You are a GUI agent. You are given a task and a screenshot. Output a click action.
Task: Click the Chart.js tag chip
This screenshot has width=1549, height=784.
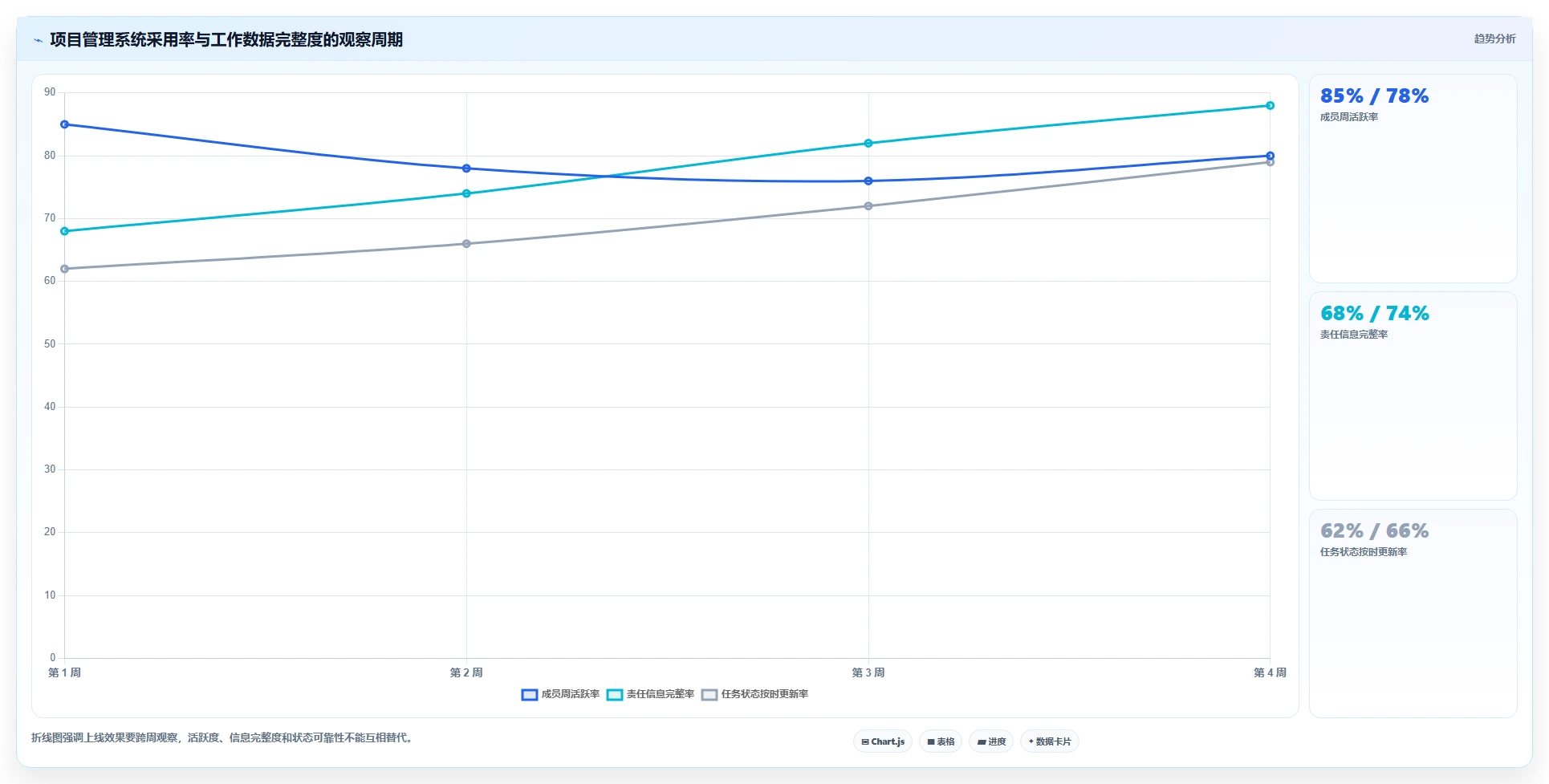point(883,741)
